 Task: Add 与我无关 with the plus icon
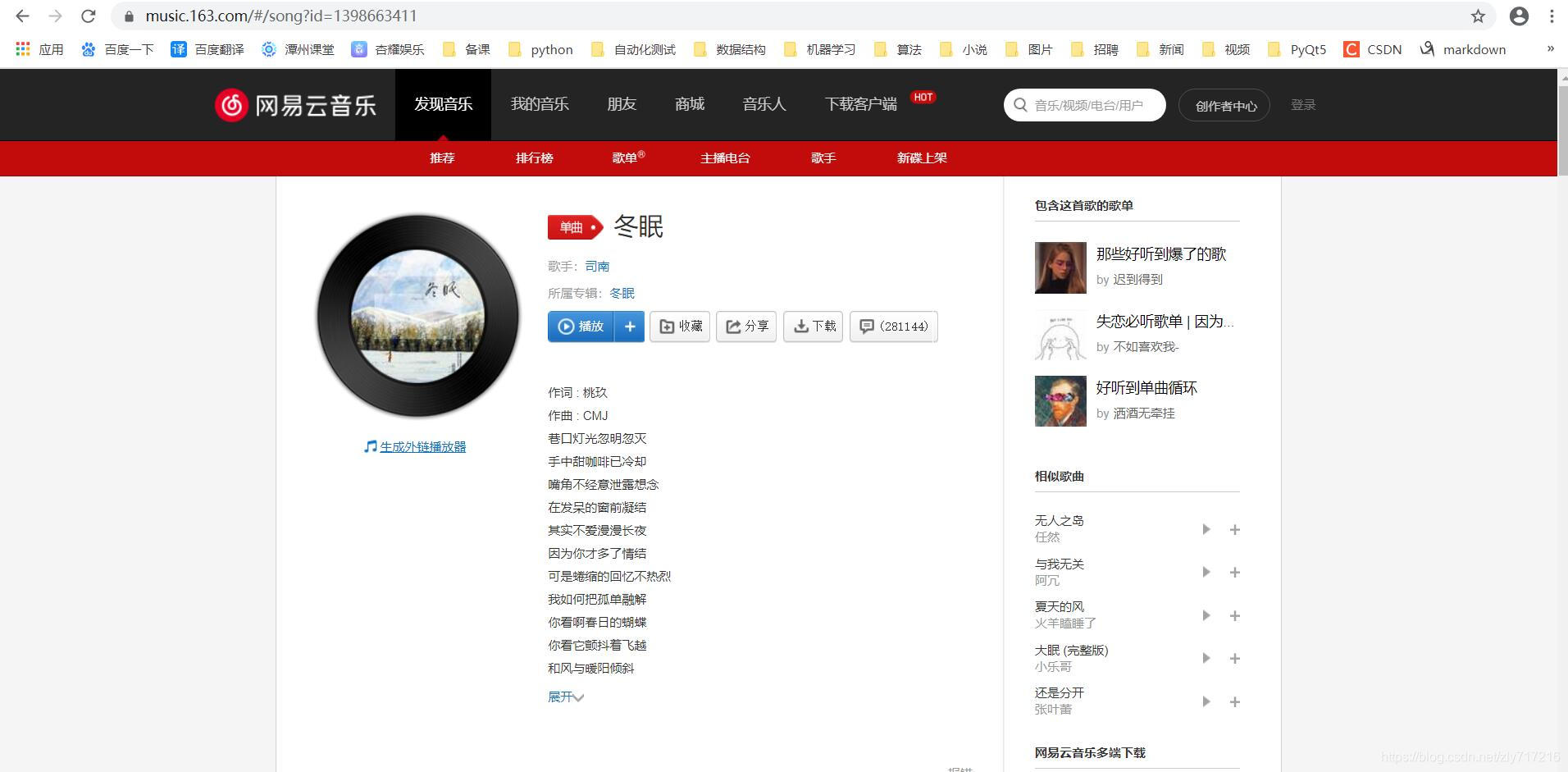pyautogui.click(x=1235, y=572)
